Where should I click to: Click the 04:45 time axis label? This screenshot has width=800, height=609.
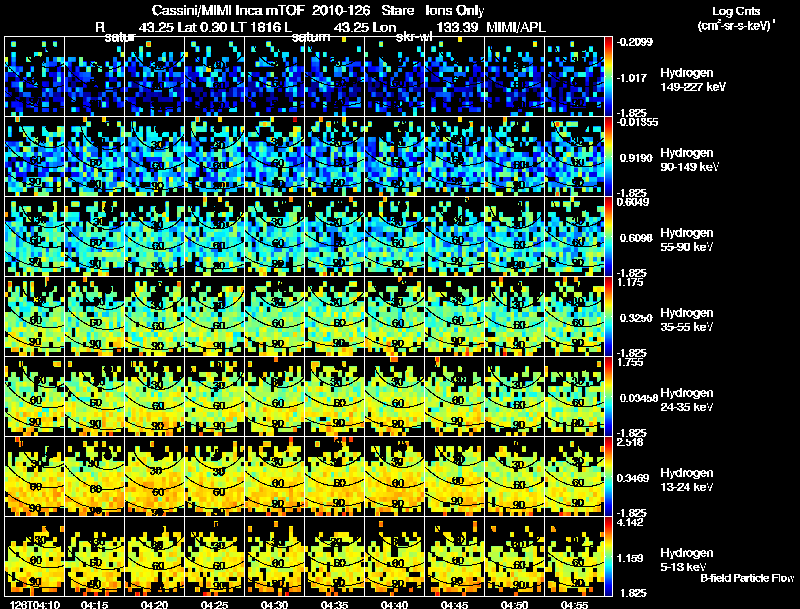[455, 604]
